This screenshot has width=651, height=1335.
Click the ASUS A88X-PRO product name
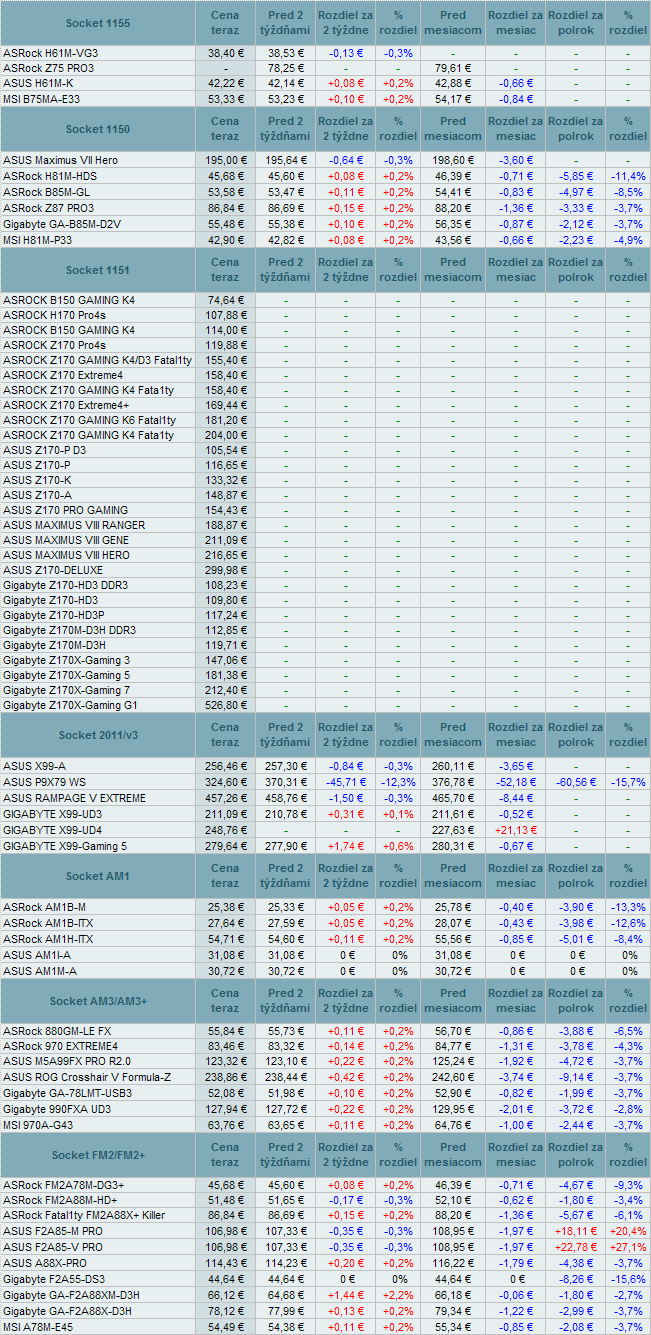click(44, 1265)
